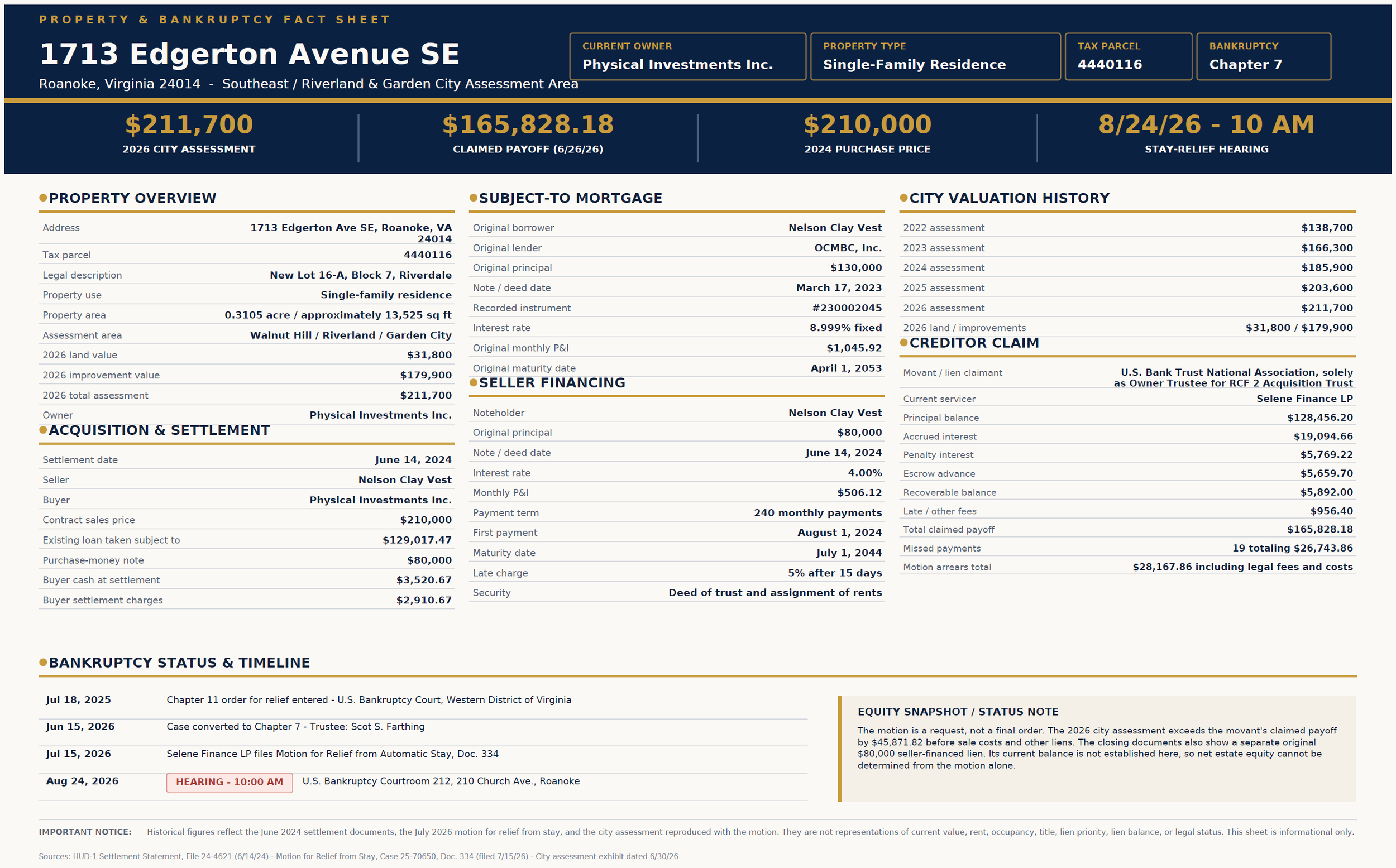Click the Jul 15, 2026 timeline date
Screen dimensions: 1396x868
point(78,754)
